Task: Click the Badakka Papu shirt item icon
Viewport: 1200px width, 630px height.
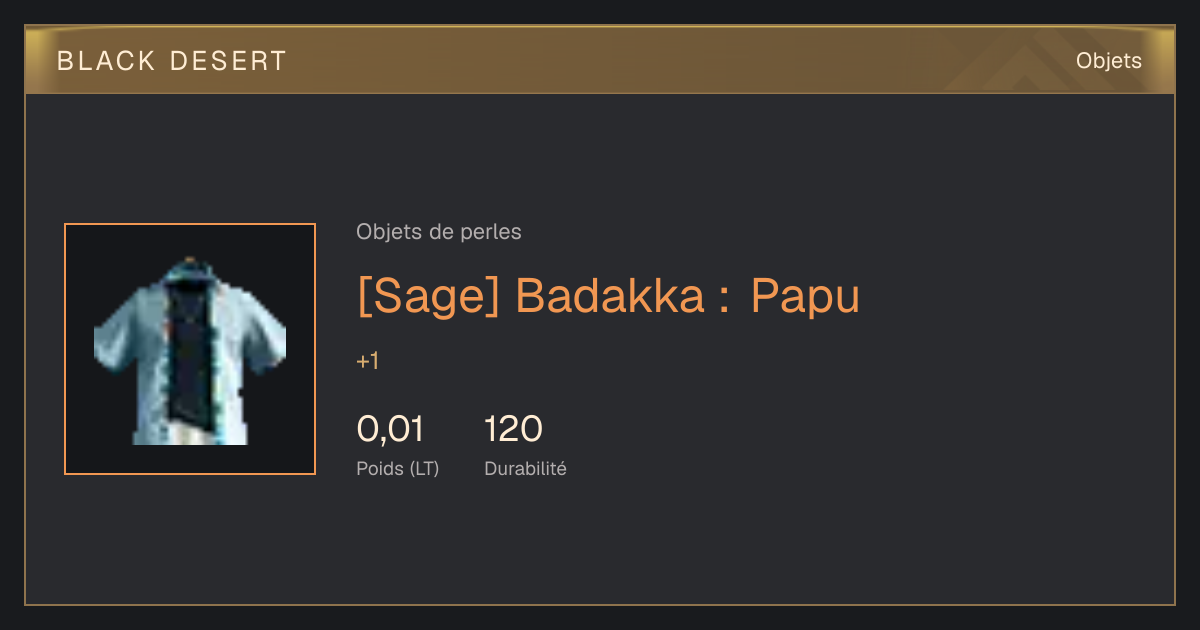Action: tap(190, 350)
